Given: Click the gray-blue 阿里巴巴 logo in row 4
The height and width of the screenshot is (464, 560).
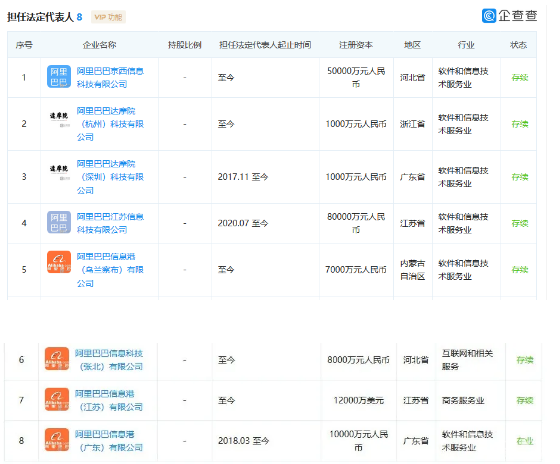Looking at the screenshot, I should click(x=59, y=222).
